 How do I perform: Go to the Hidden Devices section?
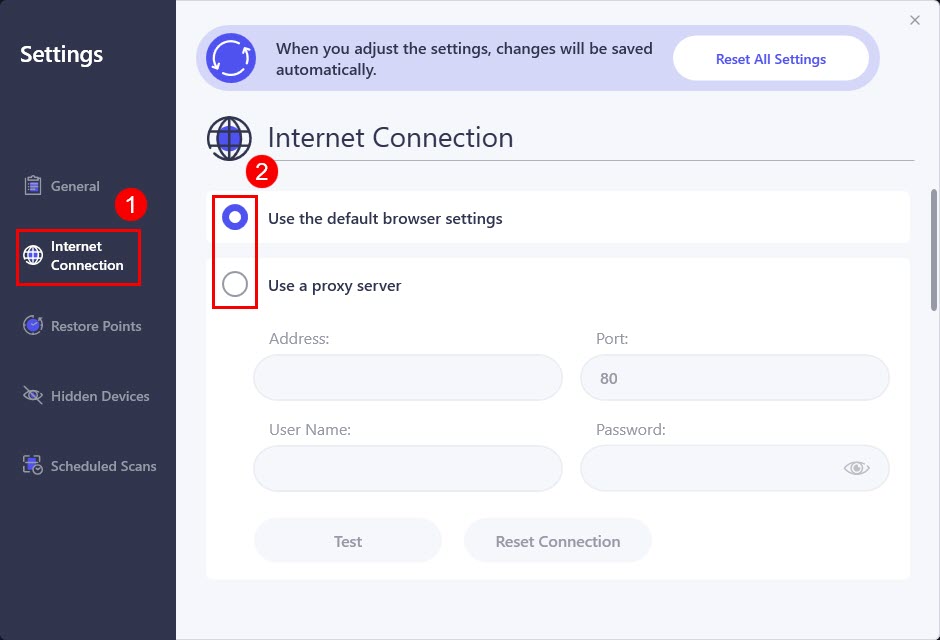tap(100, 396)
